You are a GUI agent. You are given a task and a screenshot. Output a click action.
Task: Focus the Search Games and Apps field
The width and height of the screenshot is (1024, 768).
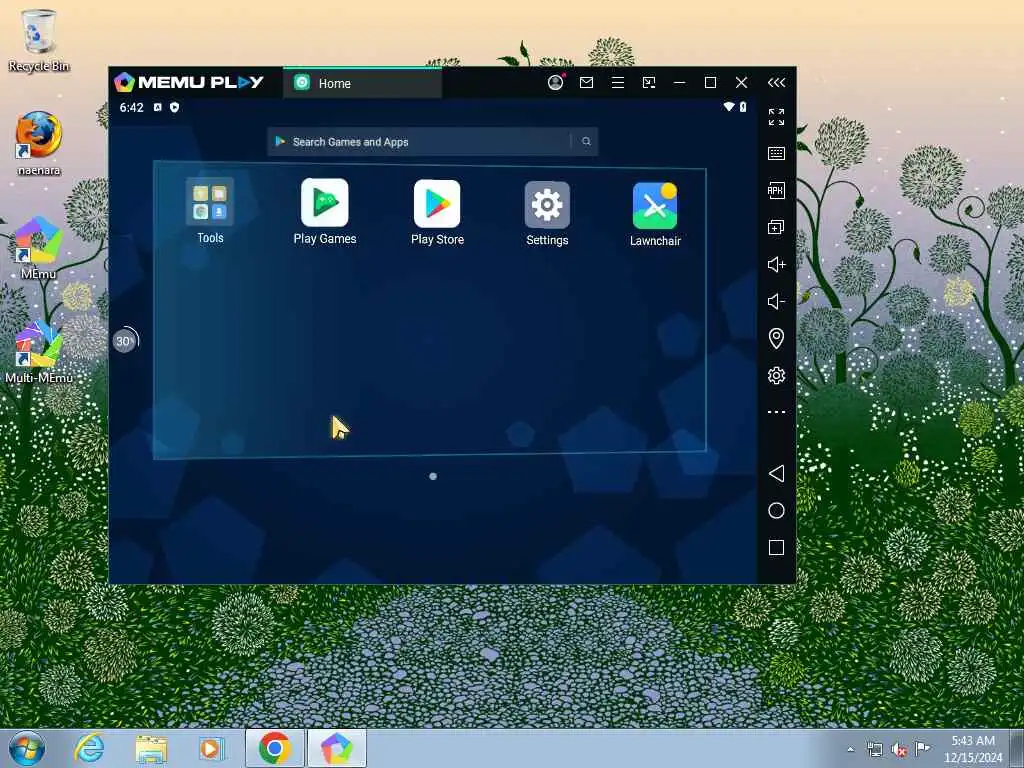click(432, 142)
